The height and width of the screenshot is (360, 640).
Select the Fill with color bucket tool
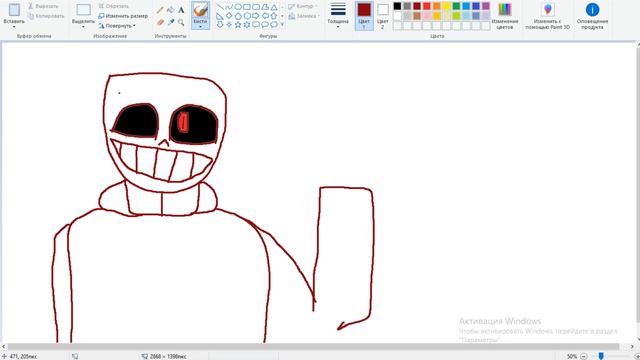[171, 10]
